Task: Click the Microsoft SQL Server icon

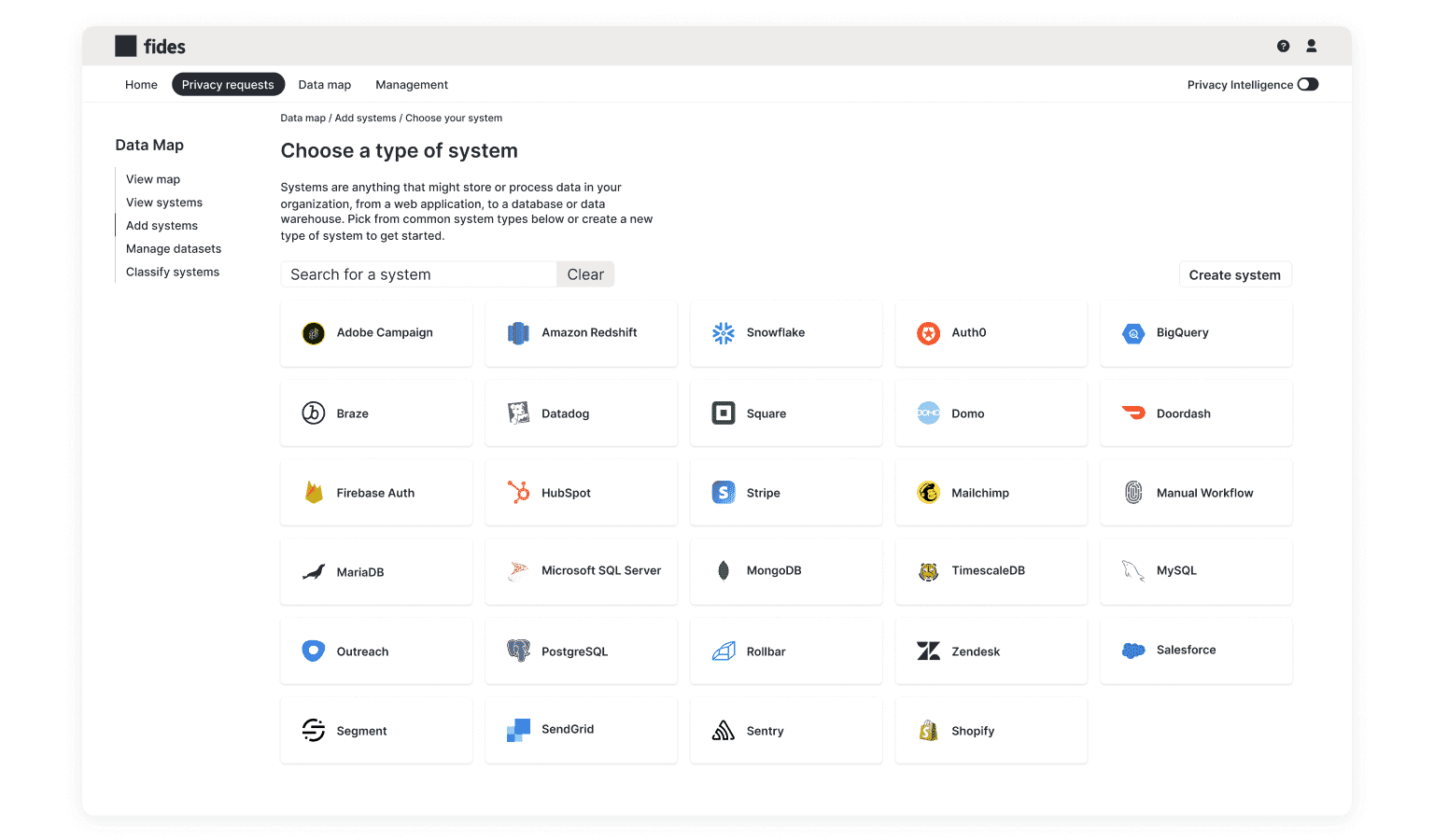Action: point(518,571)
